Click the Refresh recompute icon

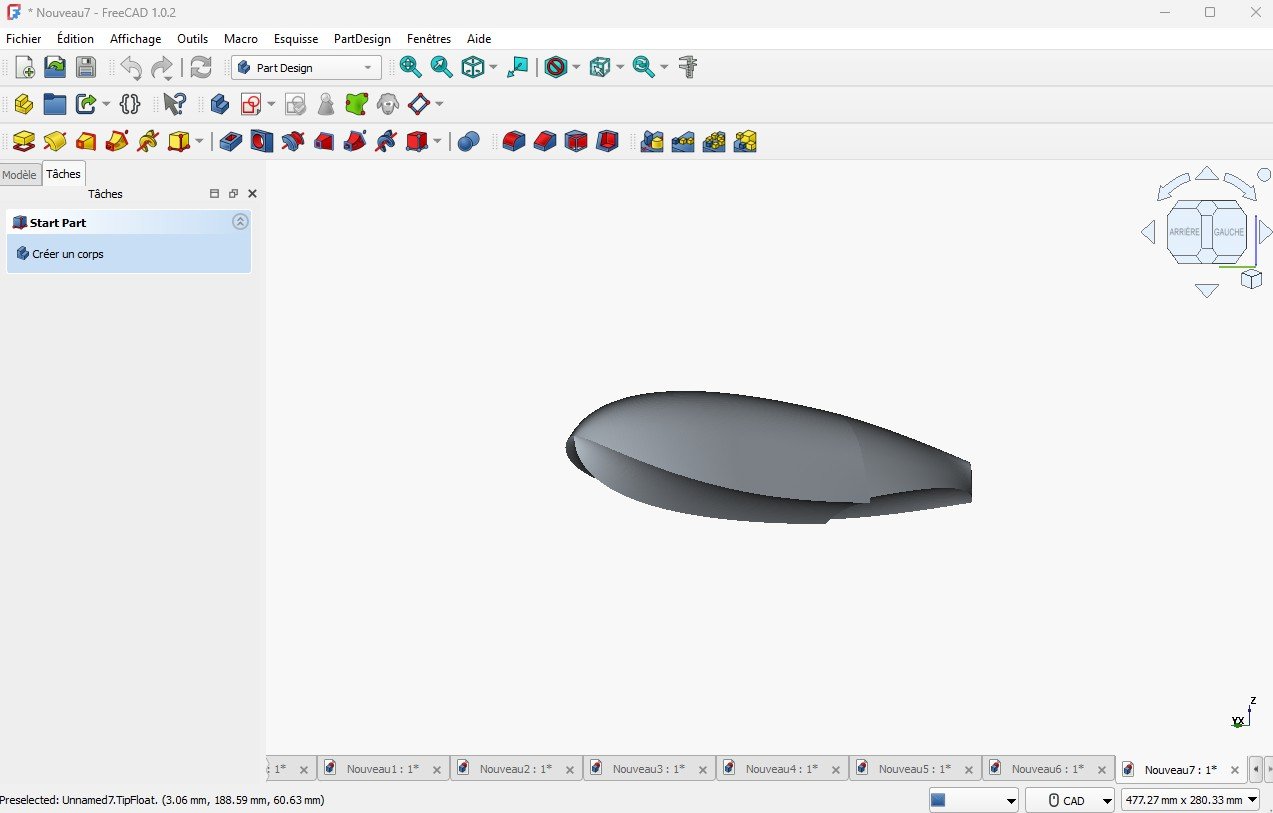tap(201, 68)
